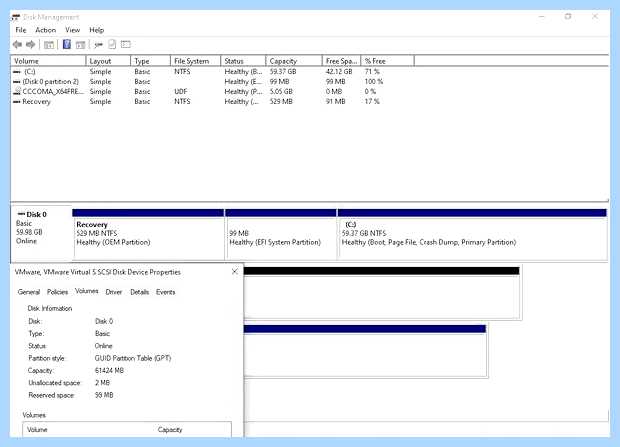Click the 61424 MB capacity value

pyautogui.click(x=109, y=371)
